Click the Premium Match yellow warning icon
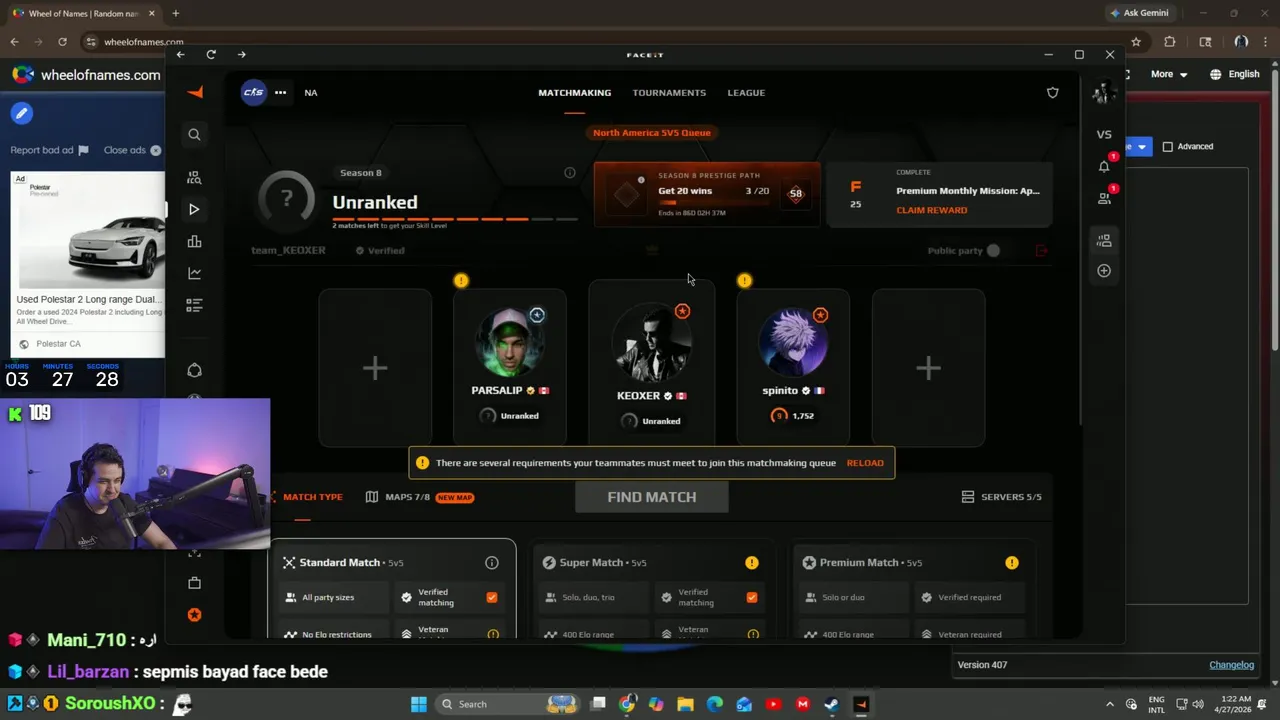This screenshot has width=1280, height=720. (1012, 563)
